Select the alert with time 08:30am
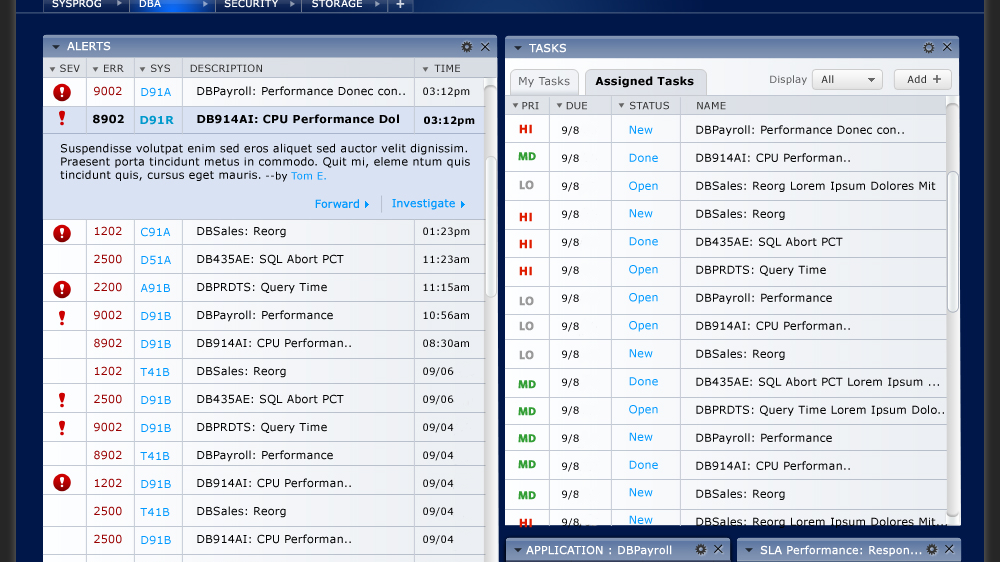 264,344
